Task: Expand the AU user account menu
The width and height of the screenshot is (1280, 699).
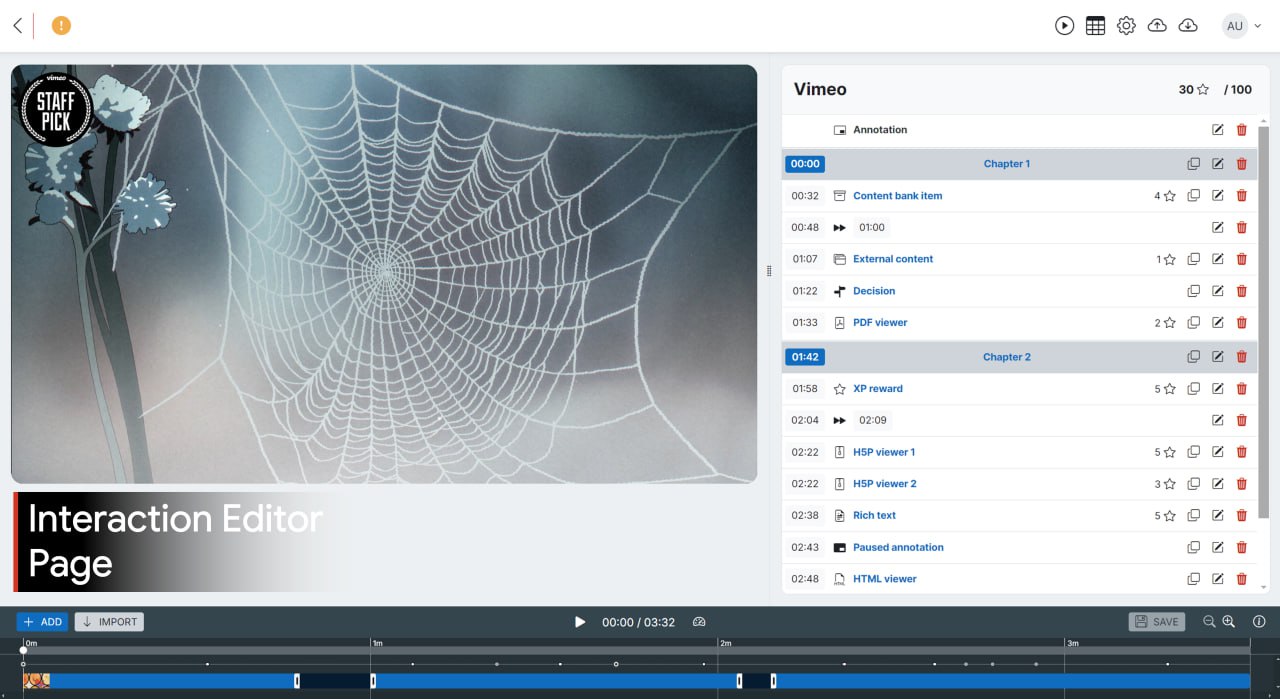Action: click(x=1241, y=26)
